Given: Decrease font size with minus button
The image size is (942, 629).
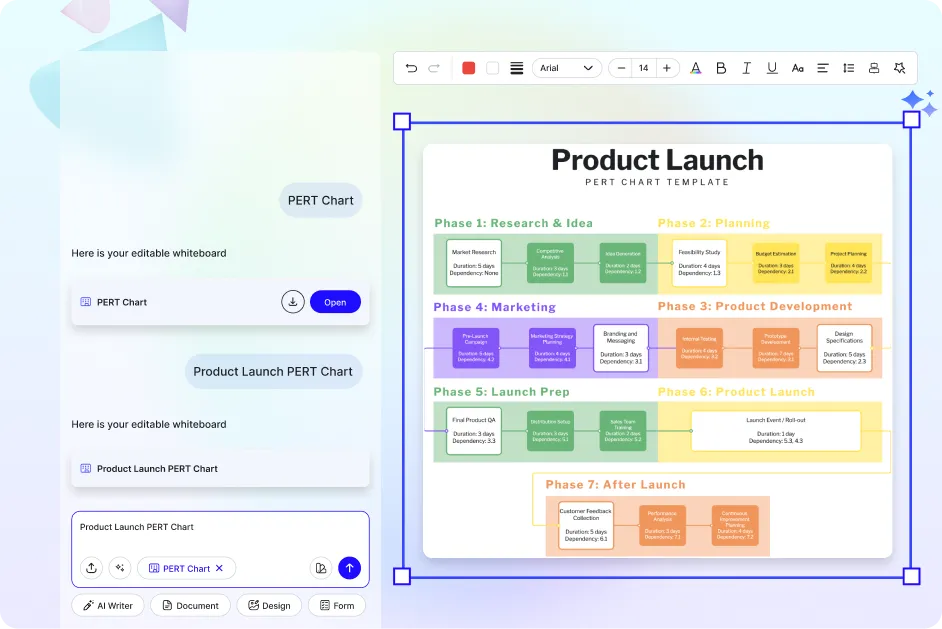Looking at the screenshot, I should (x=621, y=68).
